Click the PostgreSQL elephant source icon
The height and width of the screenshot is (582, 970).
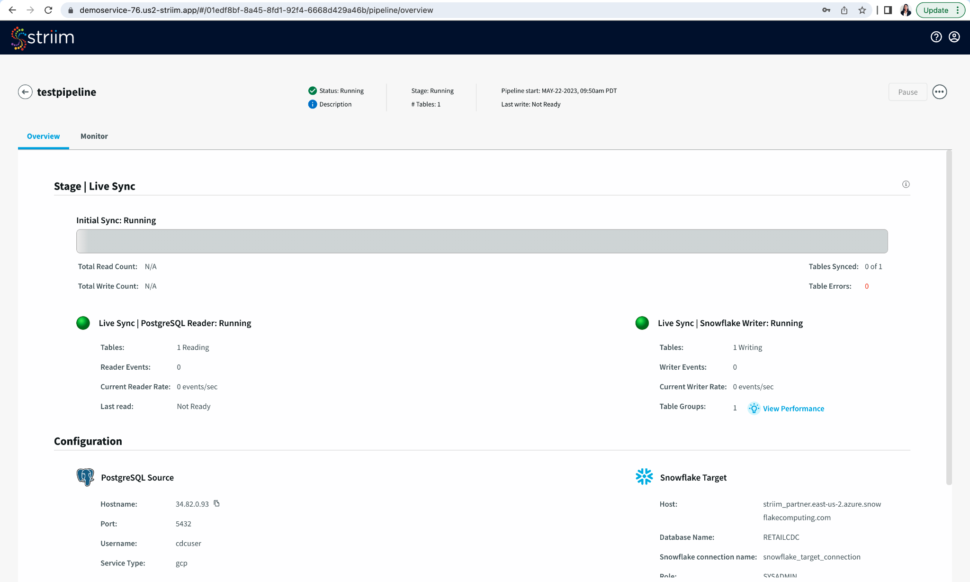click(x=85, y=477)
